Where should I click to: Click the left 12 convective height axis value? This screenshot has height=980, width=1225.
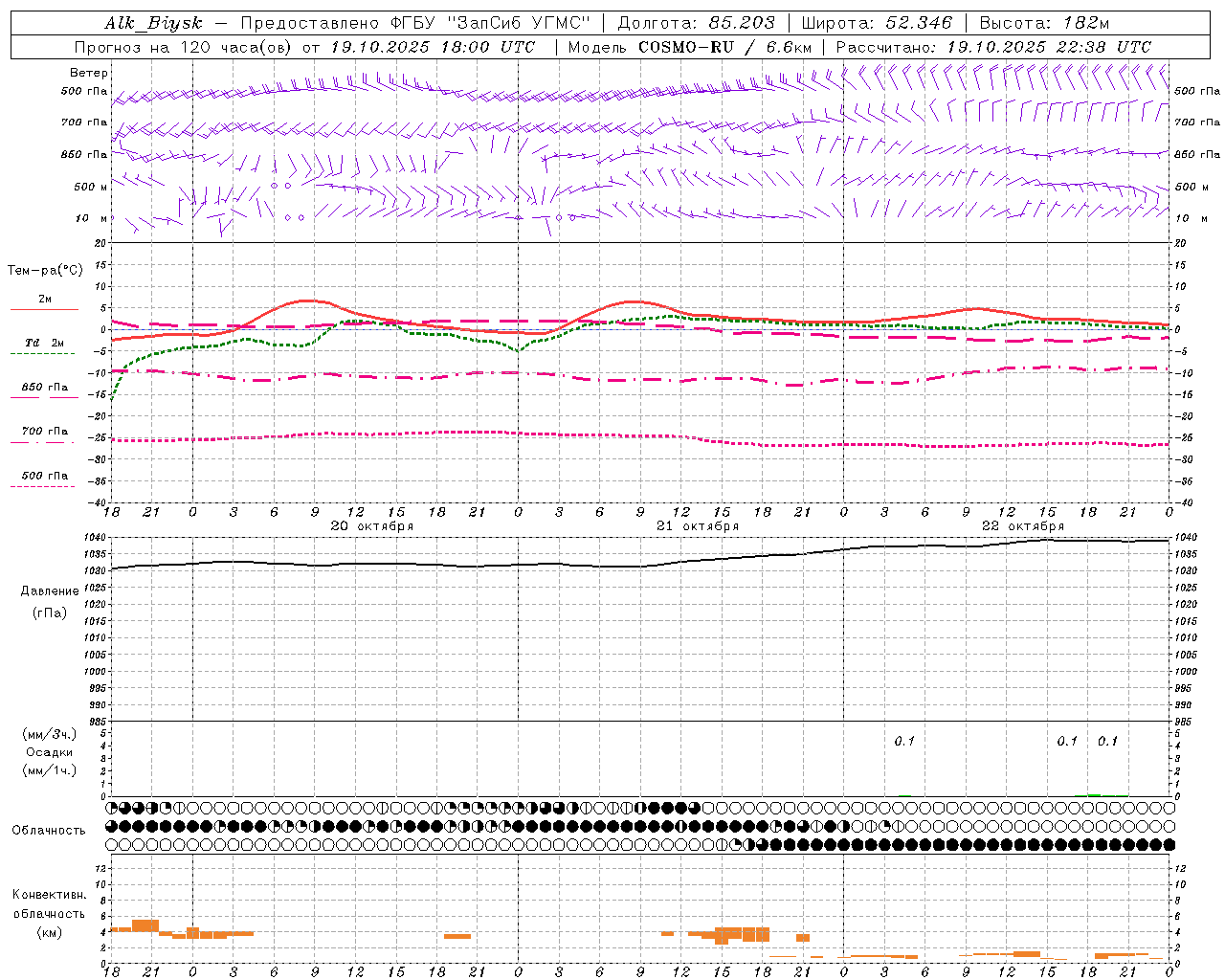[x=100, y=868]
